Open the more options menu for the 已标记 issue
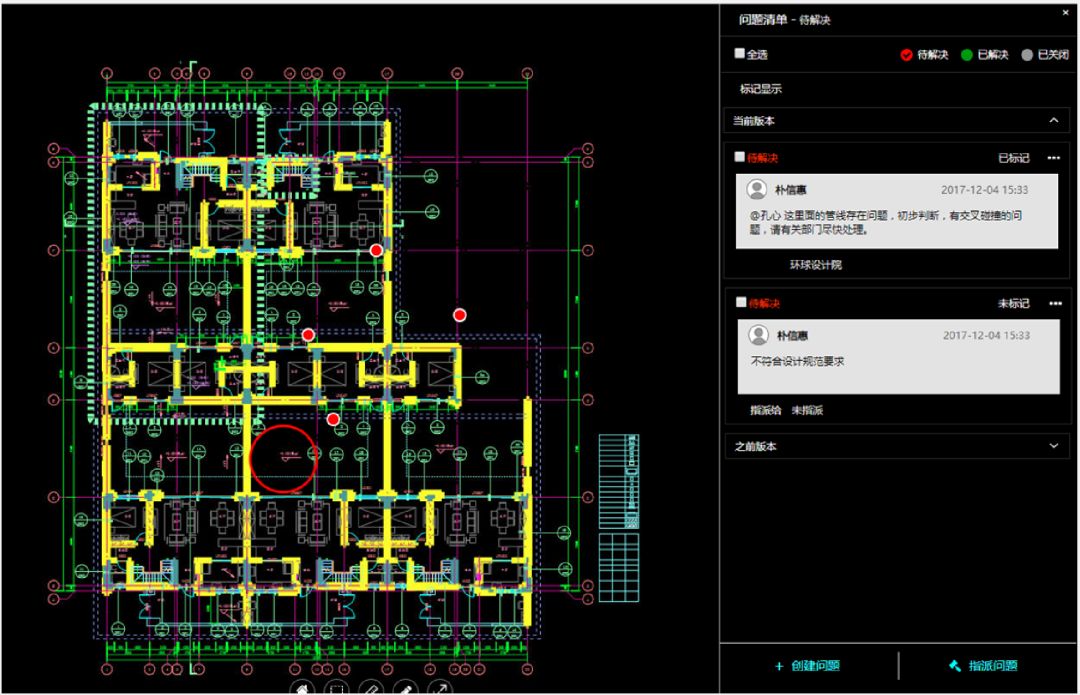1080x695 pixels. click(x=1053, y=158)
